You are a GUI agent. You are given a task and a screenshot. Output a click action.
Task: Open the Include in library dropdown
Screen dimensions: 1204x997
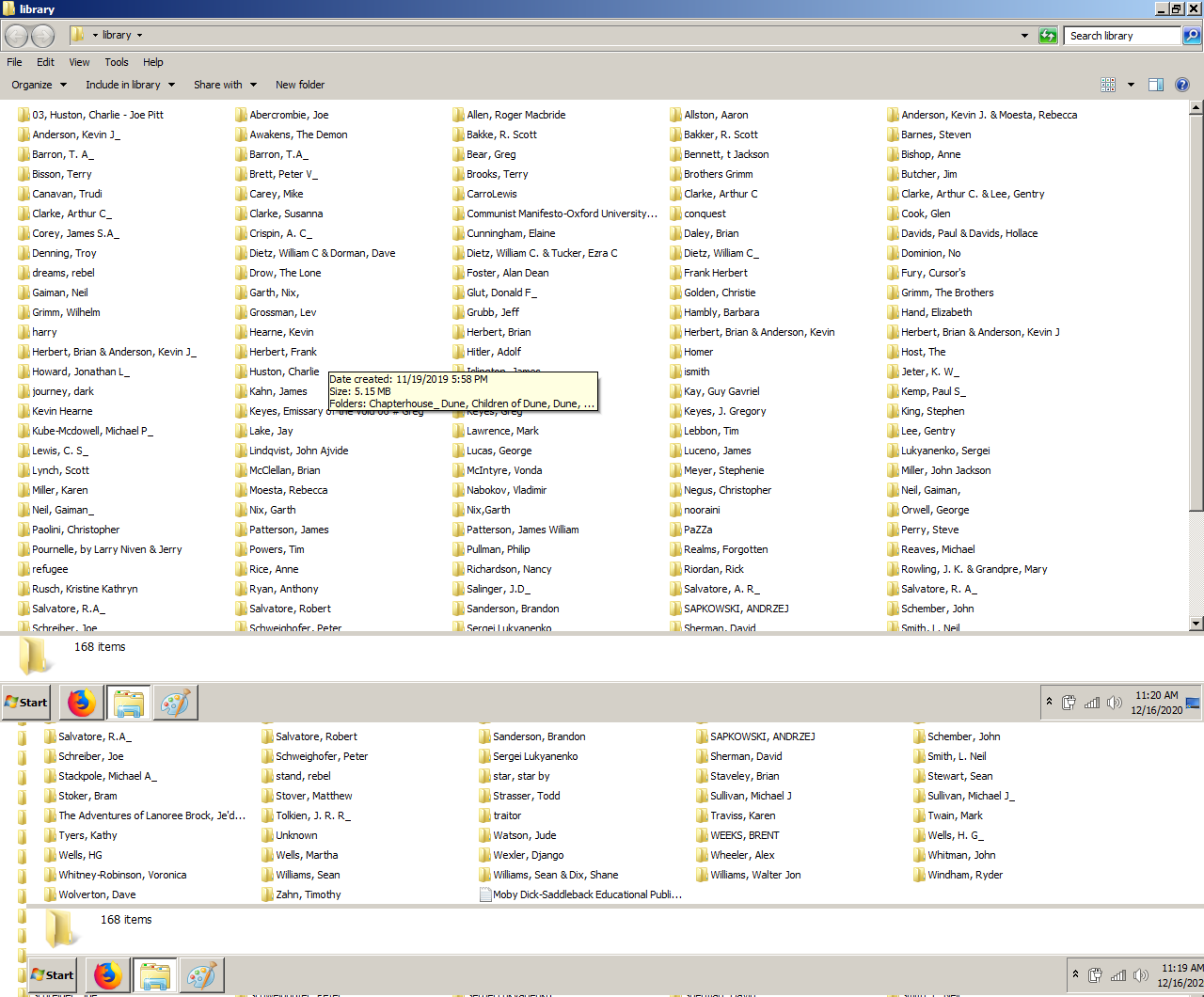[130, 85]
